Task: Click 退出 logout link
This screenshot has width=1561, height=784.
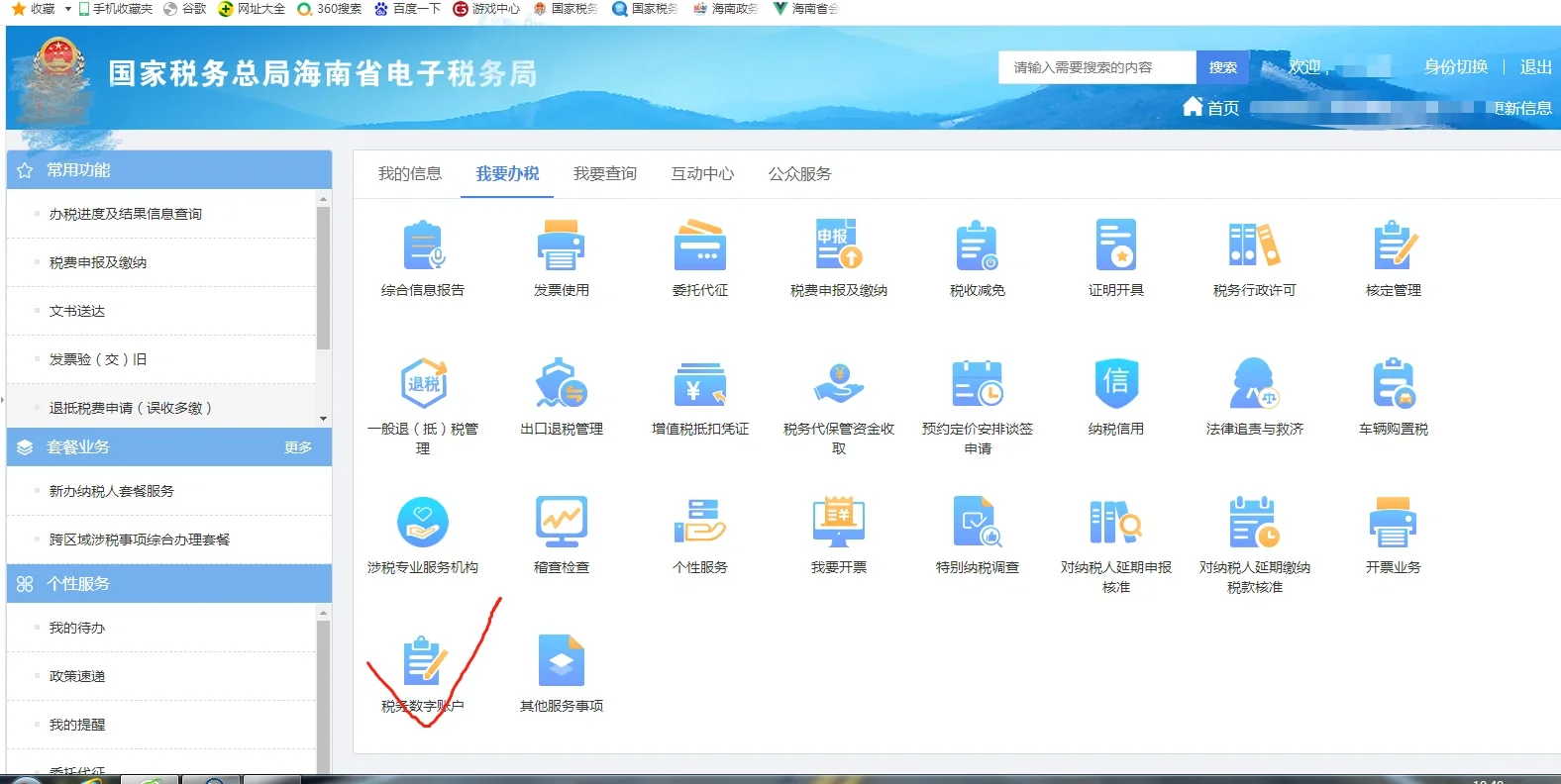Action: pos(1535,67)
